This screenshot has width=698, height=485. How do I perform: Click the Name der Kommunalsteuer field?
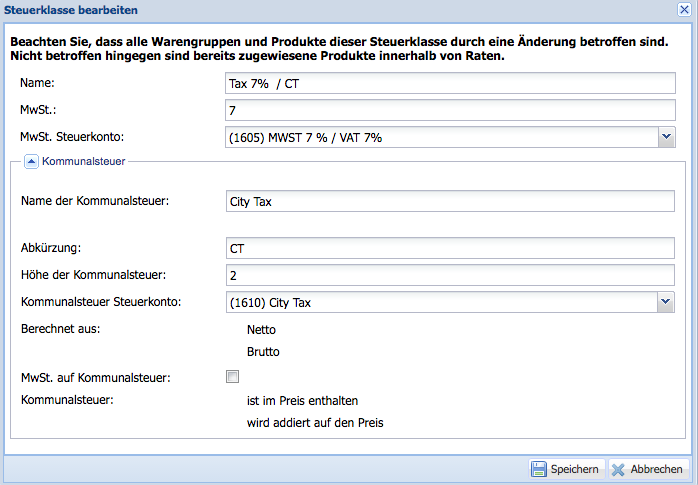[452, 201]
